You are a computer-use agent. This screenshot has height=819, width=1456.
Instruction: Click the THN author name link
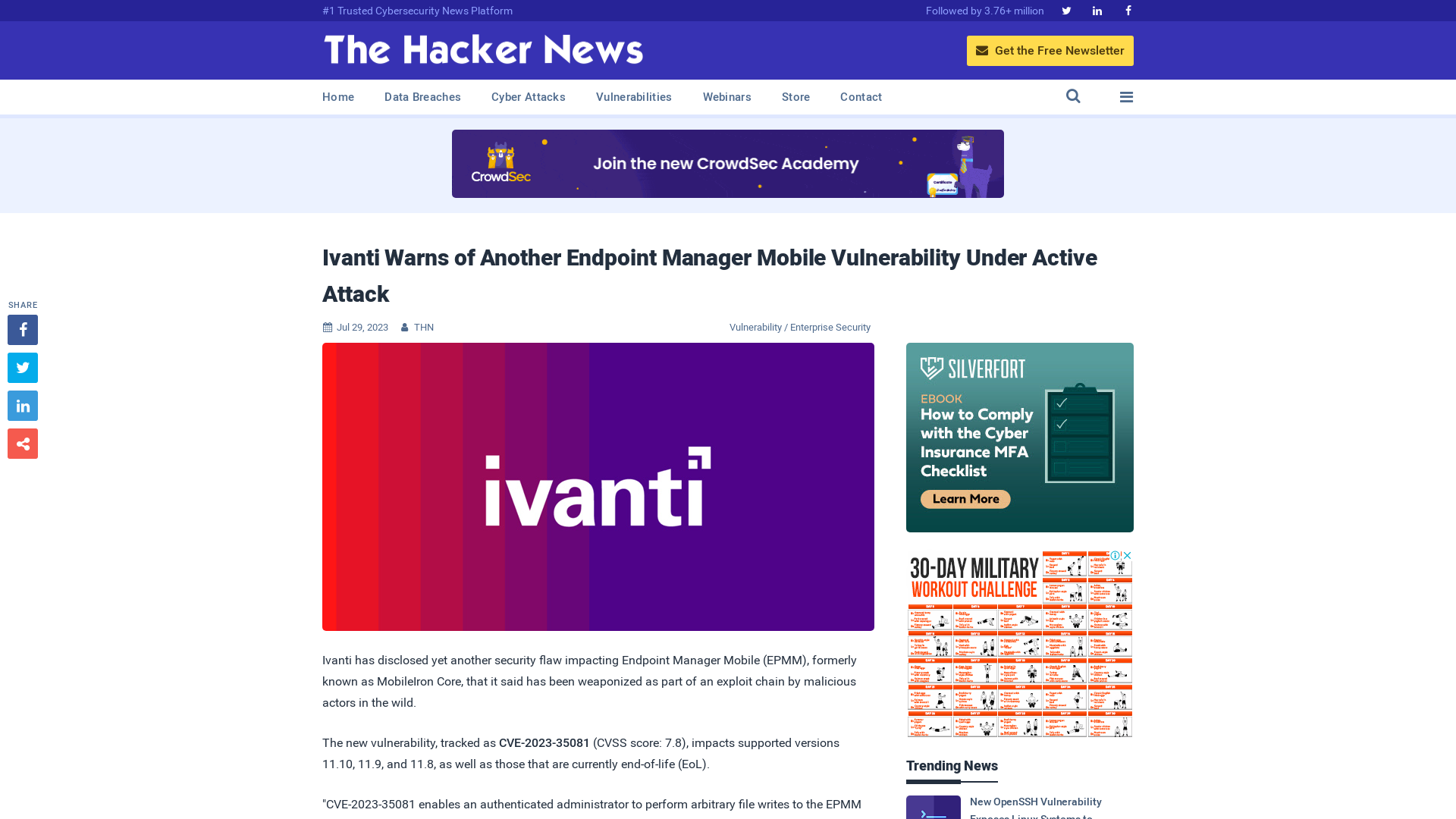click(x=423, y=327)
